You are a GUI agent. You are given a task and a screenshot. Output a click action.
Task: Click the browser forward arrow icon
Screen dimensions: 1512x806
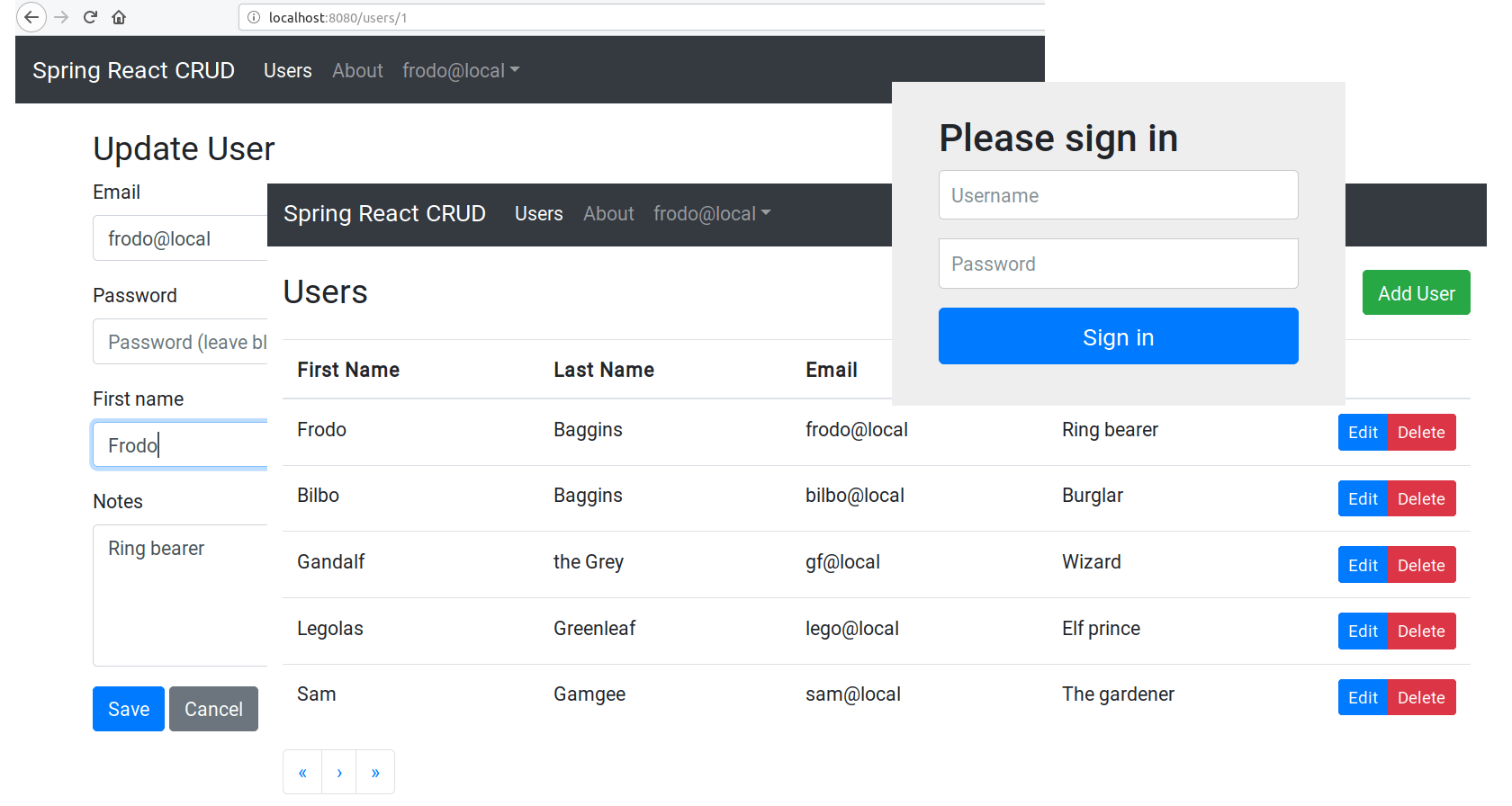[x=61, y=17]
